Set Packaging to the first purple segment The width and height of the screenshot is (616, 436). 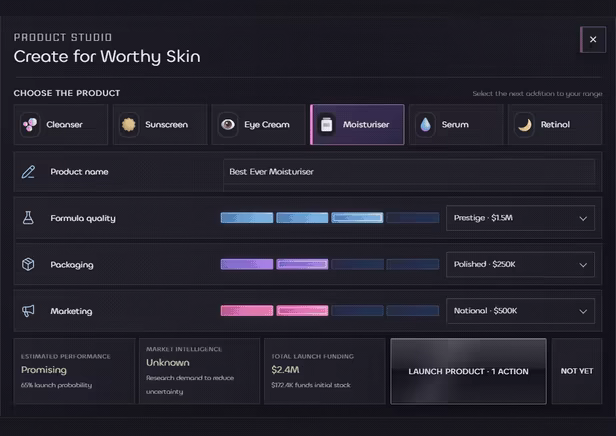coord(247,264)
